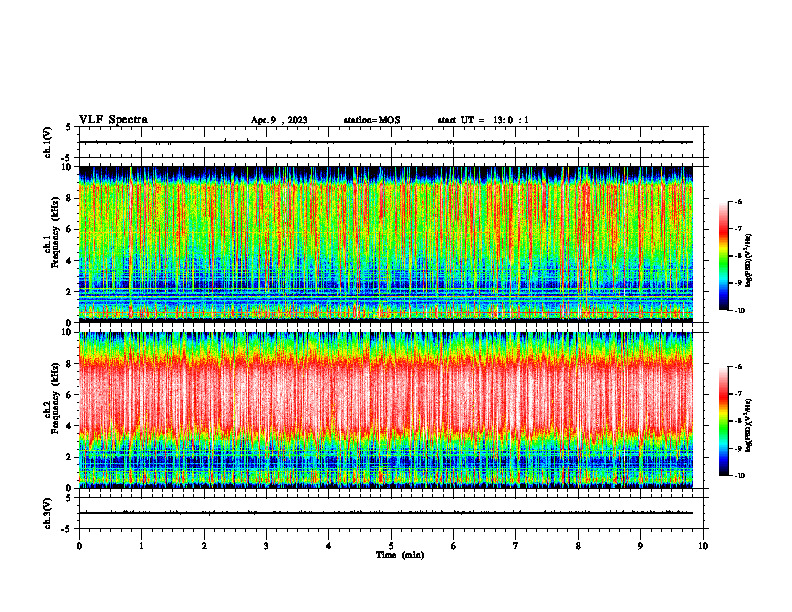Click time-axis tick label "9"

click(640, 546)
